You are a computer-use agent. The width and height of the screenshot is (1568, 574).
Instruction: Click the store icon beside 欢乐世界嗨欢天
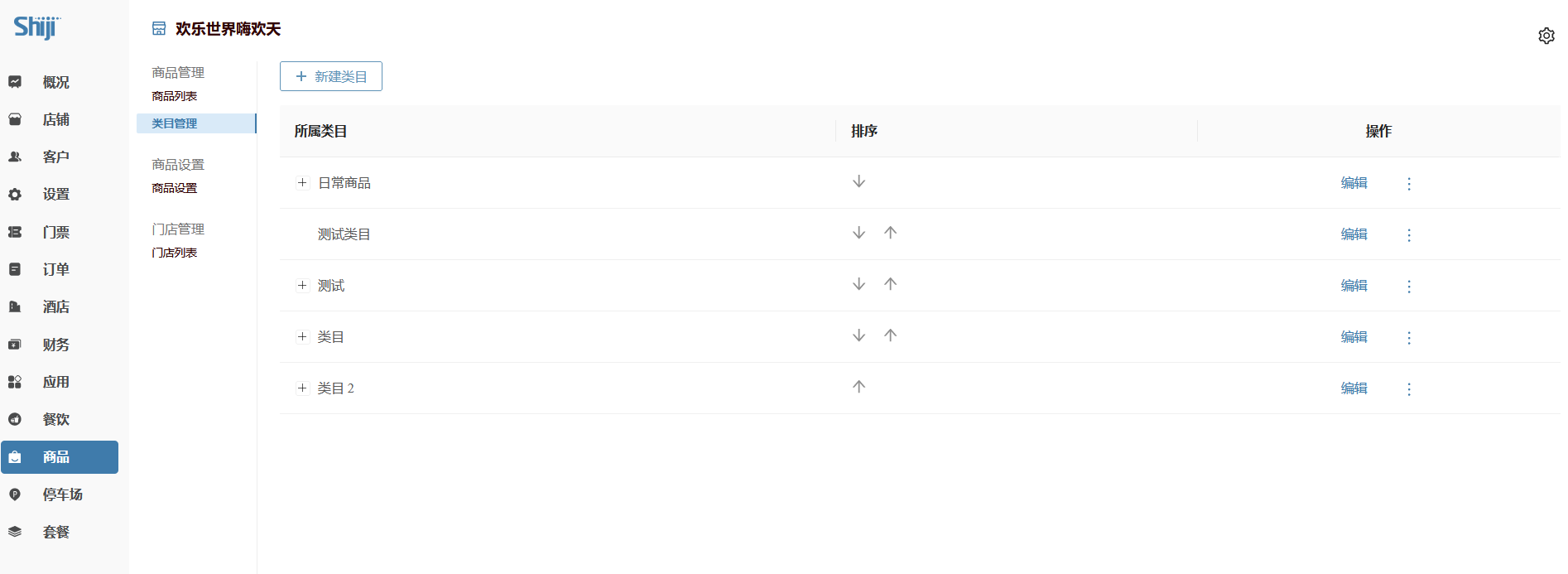[x=159, y=29]
